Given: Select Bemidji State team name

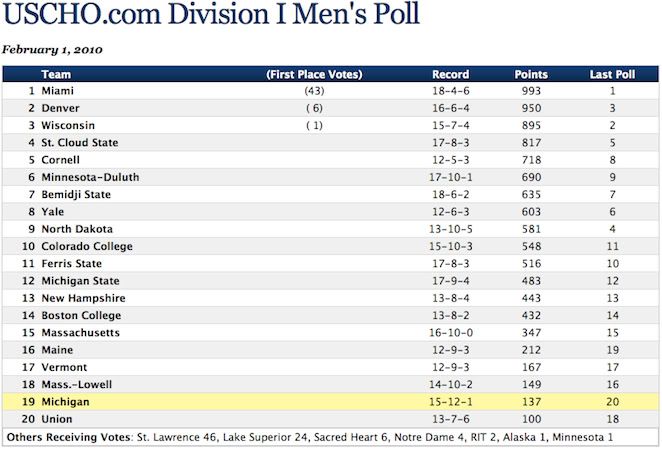Looking at the screenshot, I should click(76, 195).
